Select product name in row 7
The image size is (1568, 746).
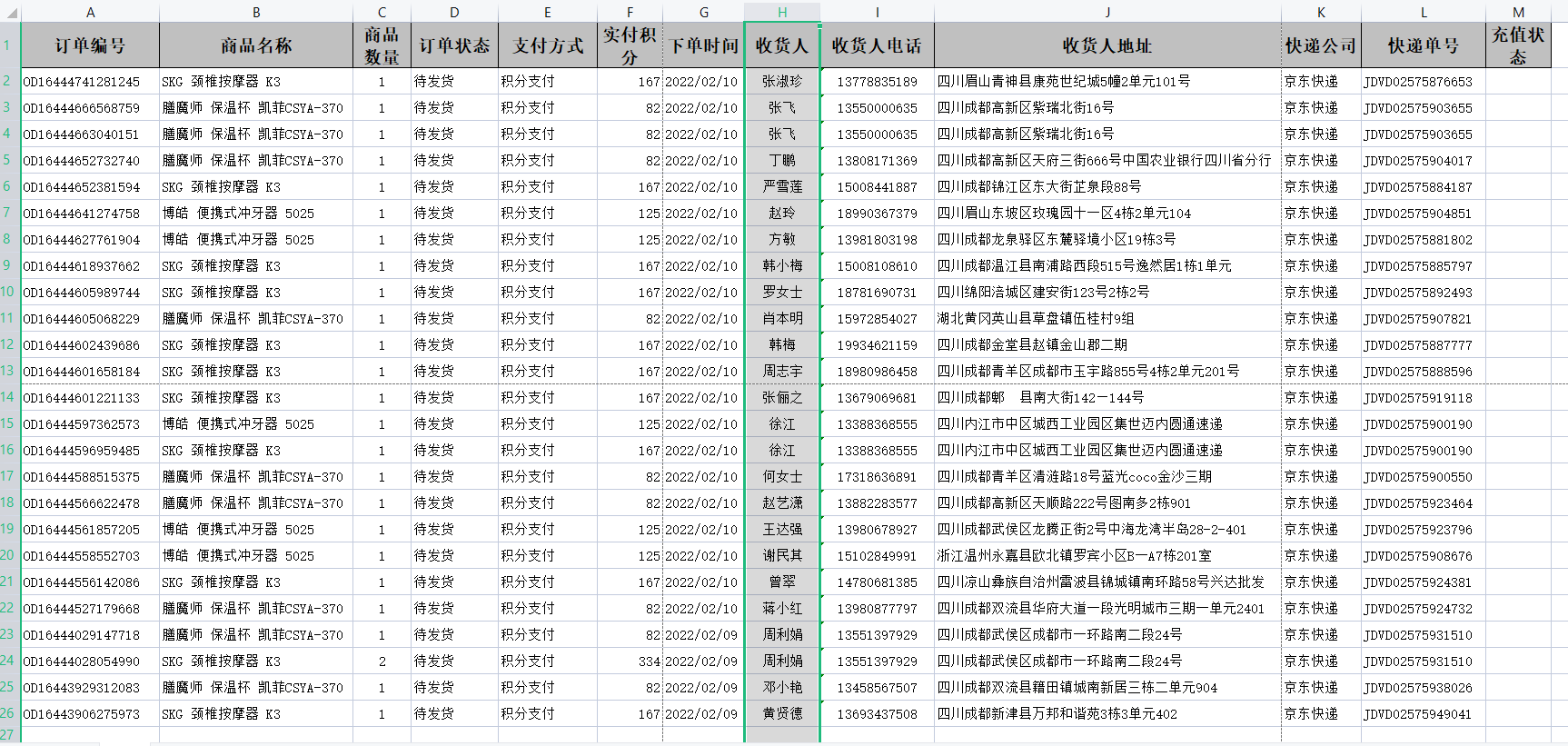tap(256, 214)
